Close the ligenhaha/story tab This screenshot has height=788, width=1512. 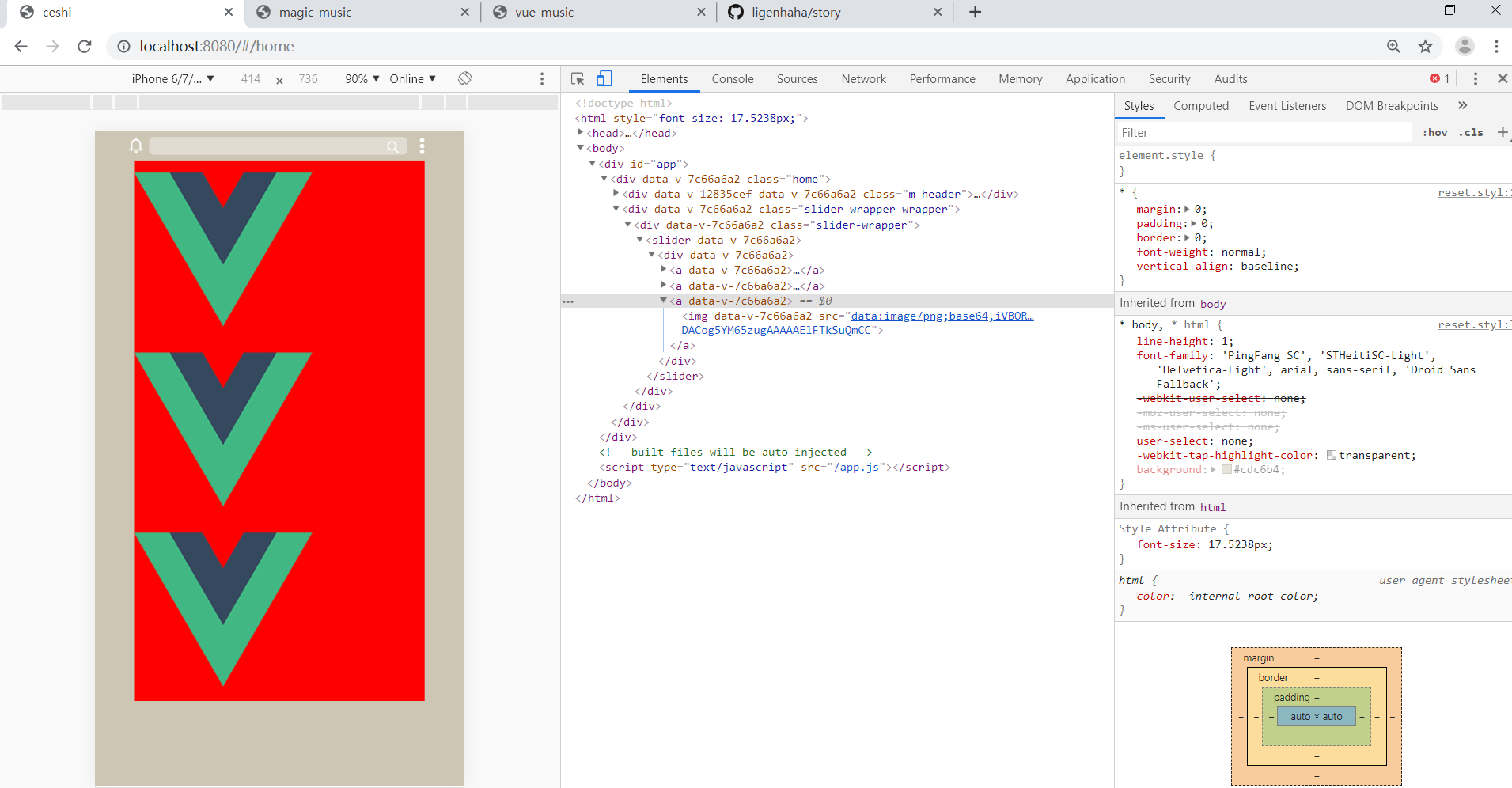point(938,12)
